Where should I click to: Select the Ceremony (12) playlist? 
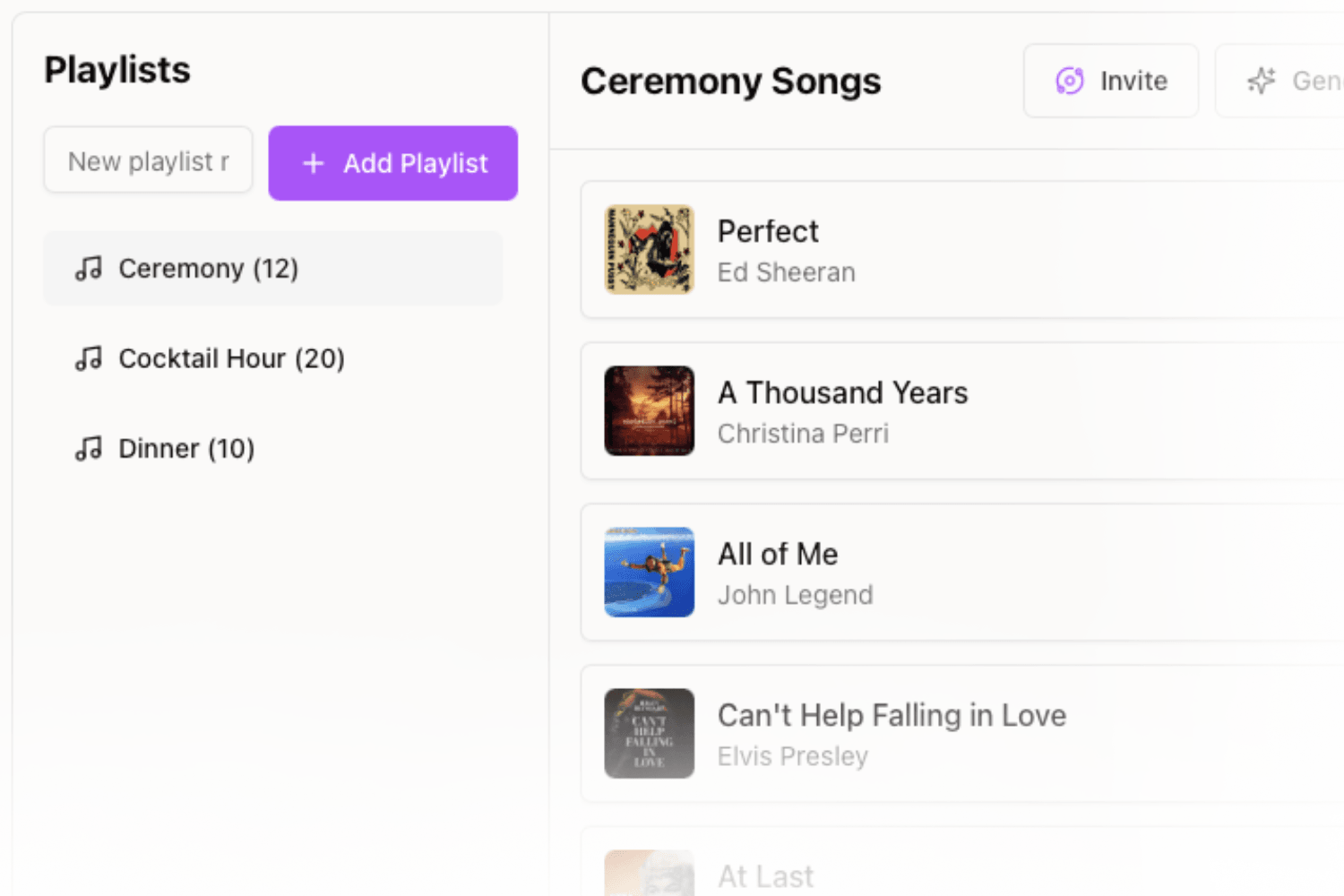(208, 268)
